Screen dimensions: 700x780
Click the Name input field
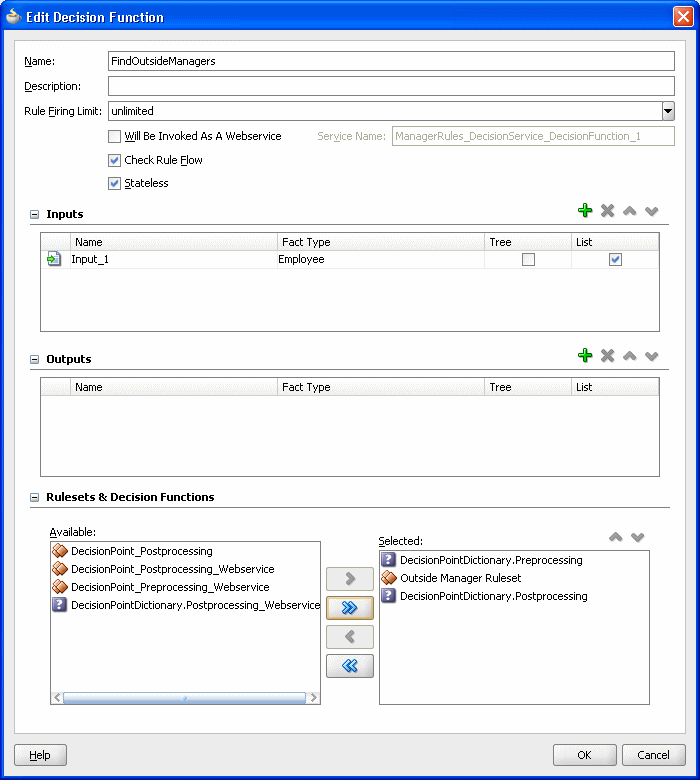pyautogui.click(x=391, y=61)
